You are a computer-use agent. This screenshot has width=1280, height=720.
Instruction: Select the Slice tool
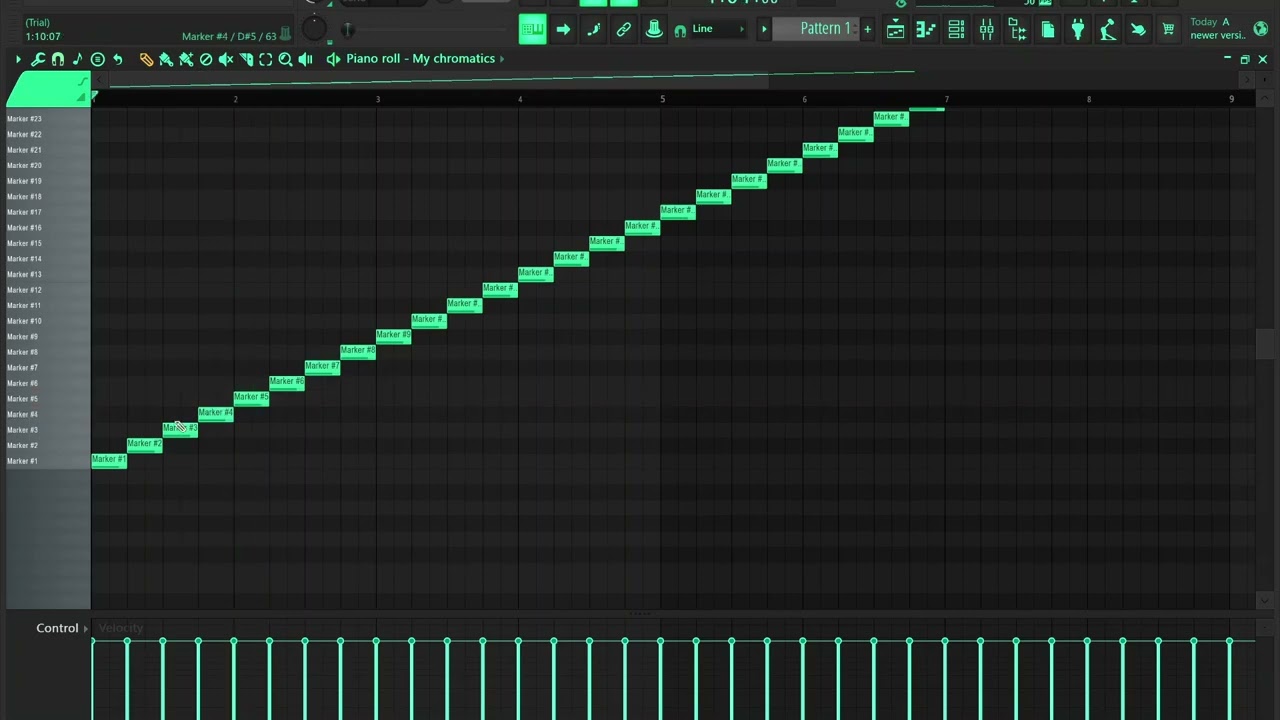[246, 59]
